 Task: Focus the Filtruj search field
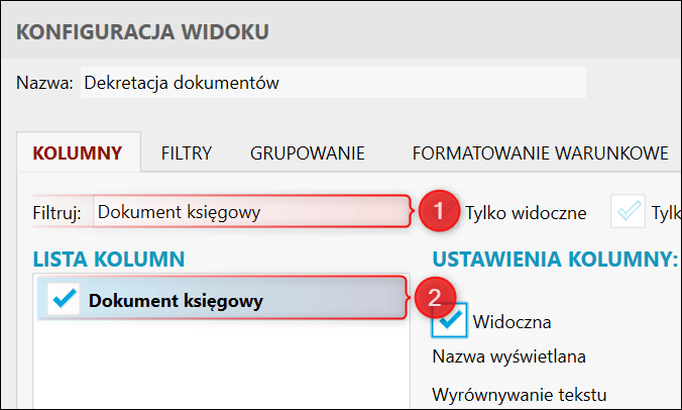(251, 212)
